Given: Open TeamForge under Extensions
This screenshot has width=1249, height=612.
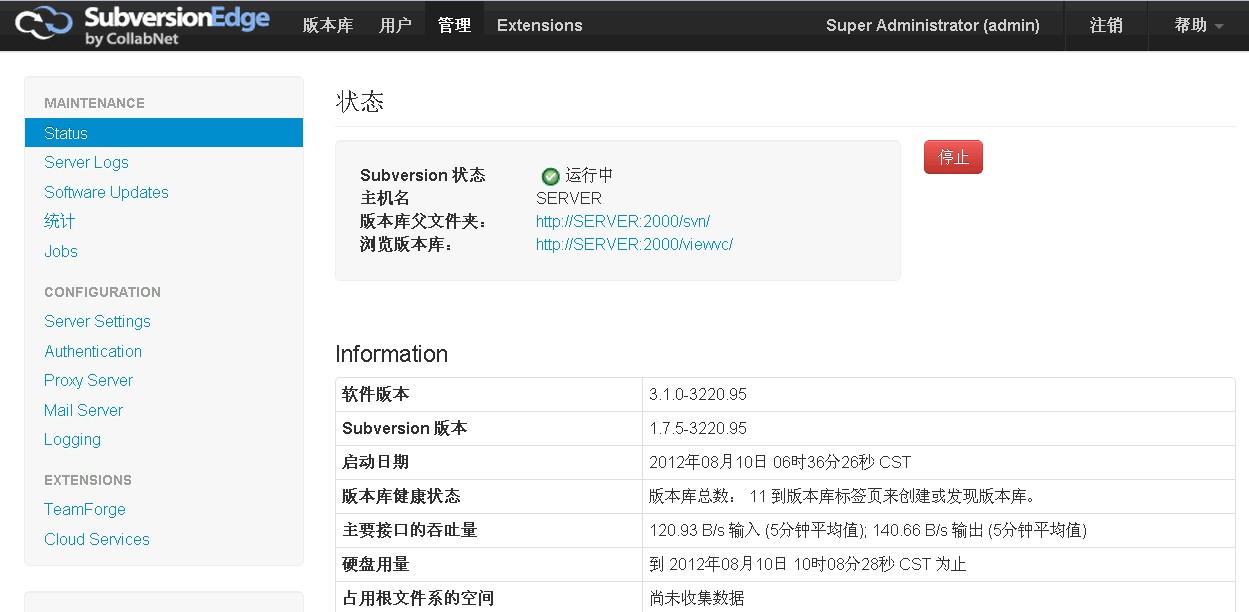Looking at the screenshot, I should (85, 509).
